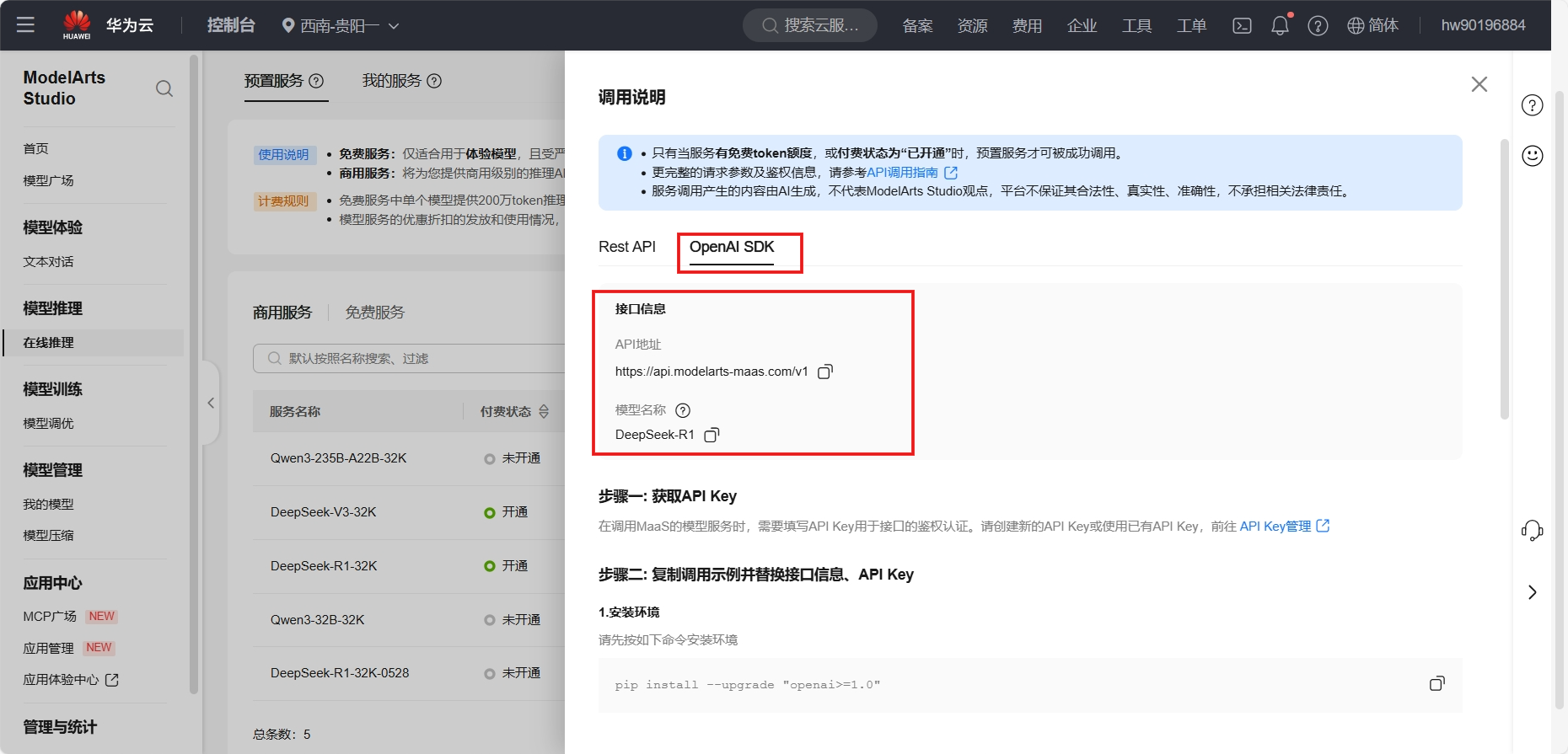Open the CloudShell terminal icon
The height and width of the screenshot is (754, 1568).
pyautogui.click(x=1242, y=25)
